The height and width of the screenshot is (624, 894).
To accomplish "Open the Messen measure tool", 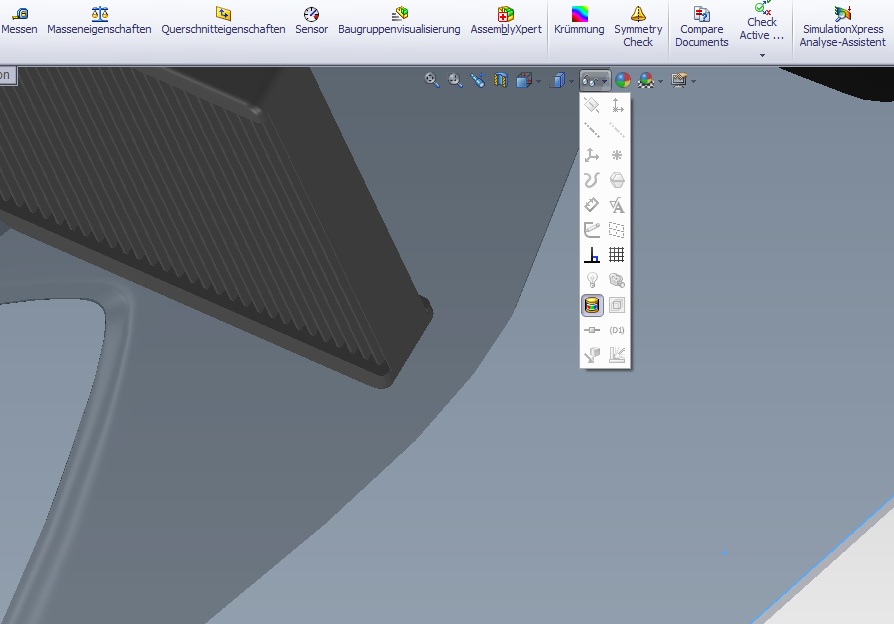I will (19, 20).
